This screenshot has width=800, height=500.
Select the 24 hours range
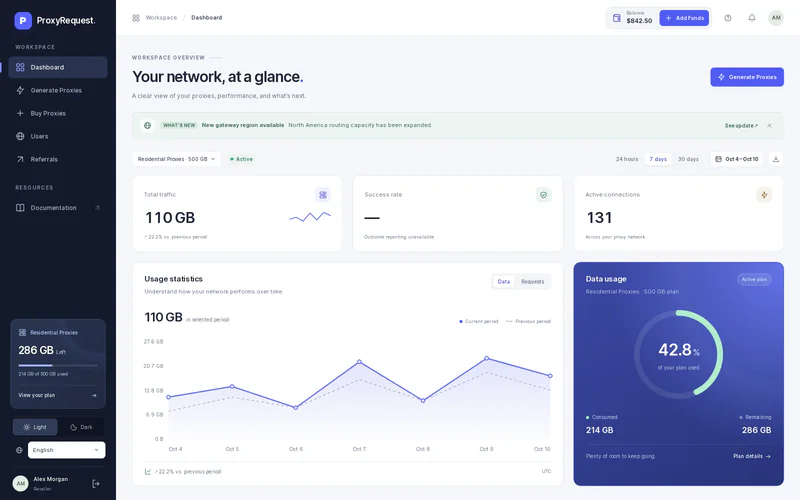click(x=627, y=159)
